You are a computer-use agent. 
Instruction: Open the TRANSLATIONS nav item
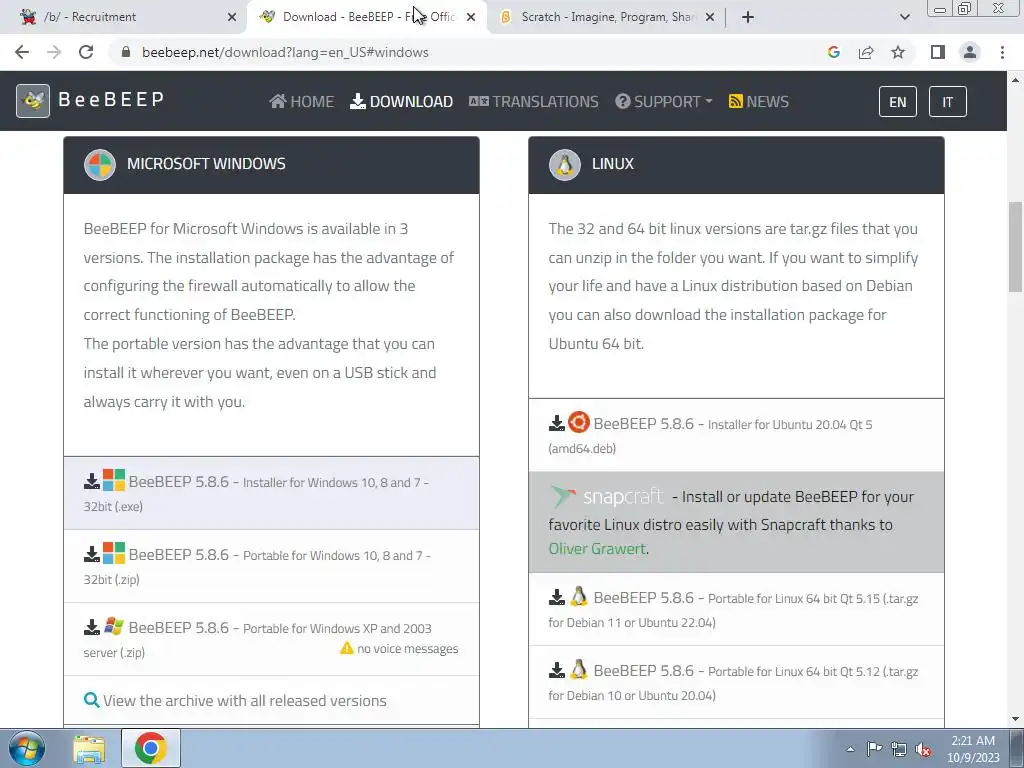coord(534,101)
